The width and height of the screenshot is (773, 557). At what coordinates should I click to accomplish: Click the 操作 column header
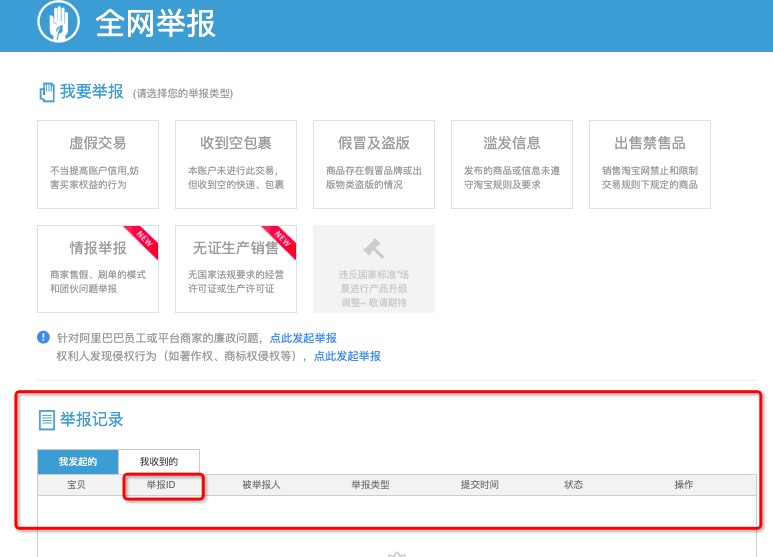tap(684, 485)
